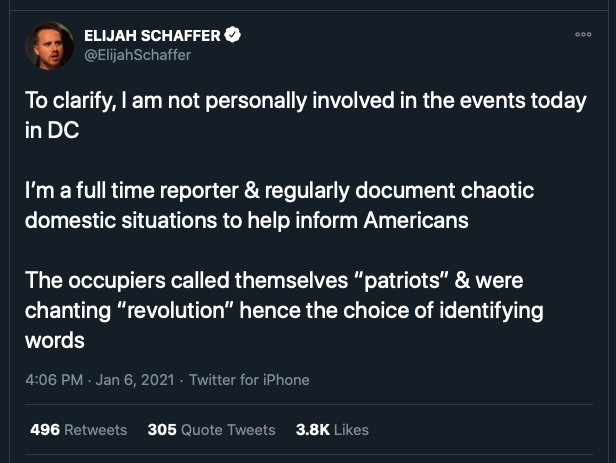Click the phrase "document chaotic" in the tweet
Image resolution: width=616 pixels, height=463 pixels.
pos(445,190)
